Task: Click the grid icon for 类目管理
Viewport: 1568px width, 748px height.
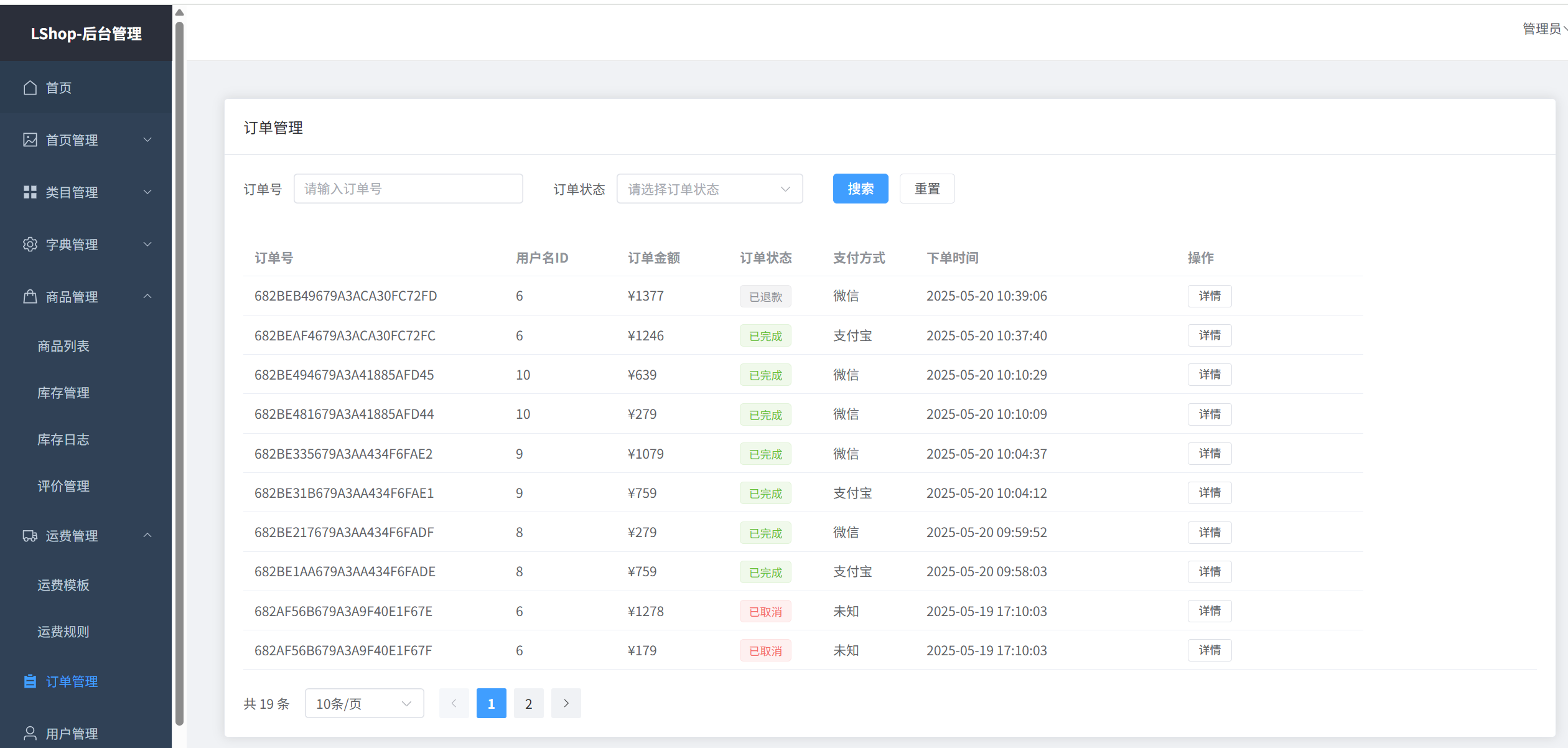Action: [30, 192]
